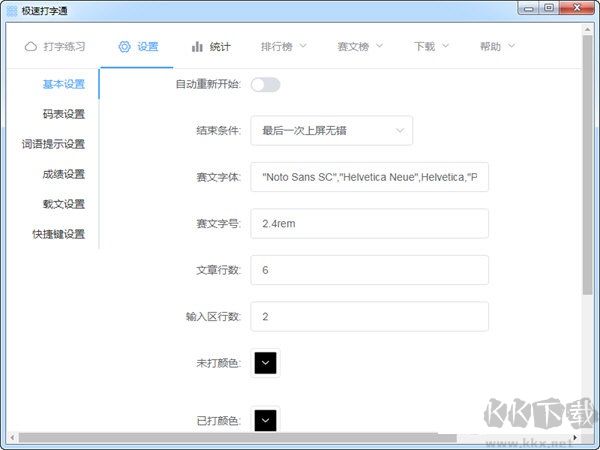This screenshot has width=600, height=450.
Task: Toggle the 自动重新开始 switch
Action: [x=265, y=85]
